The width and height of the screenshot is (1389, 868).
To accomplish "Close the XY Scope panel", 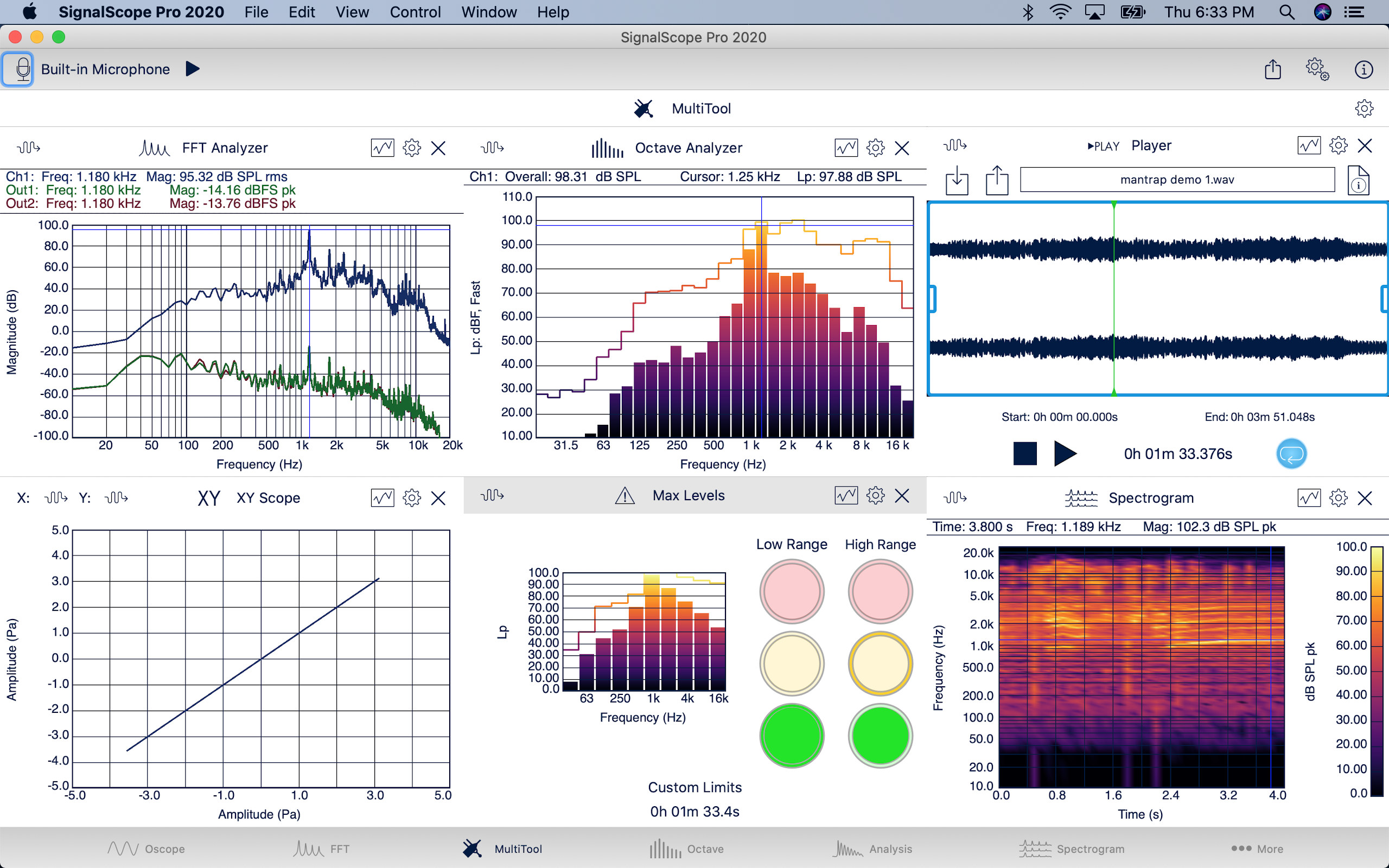I will click(438, 497).
